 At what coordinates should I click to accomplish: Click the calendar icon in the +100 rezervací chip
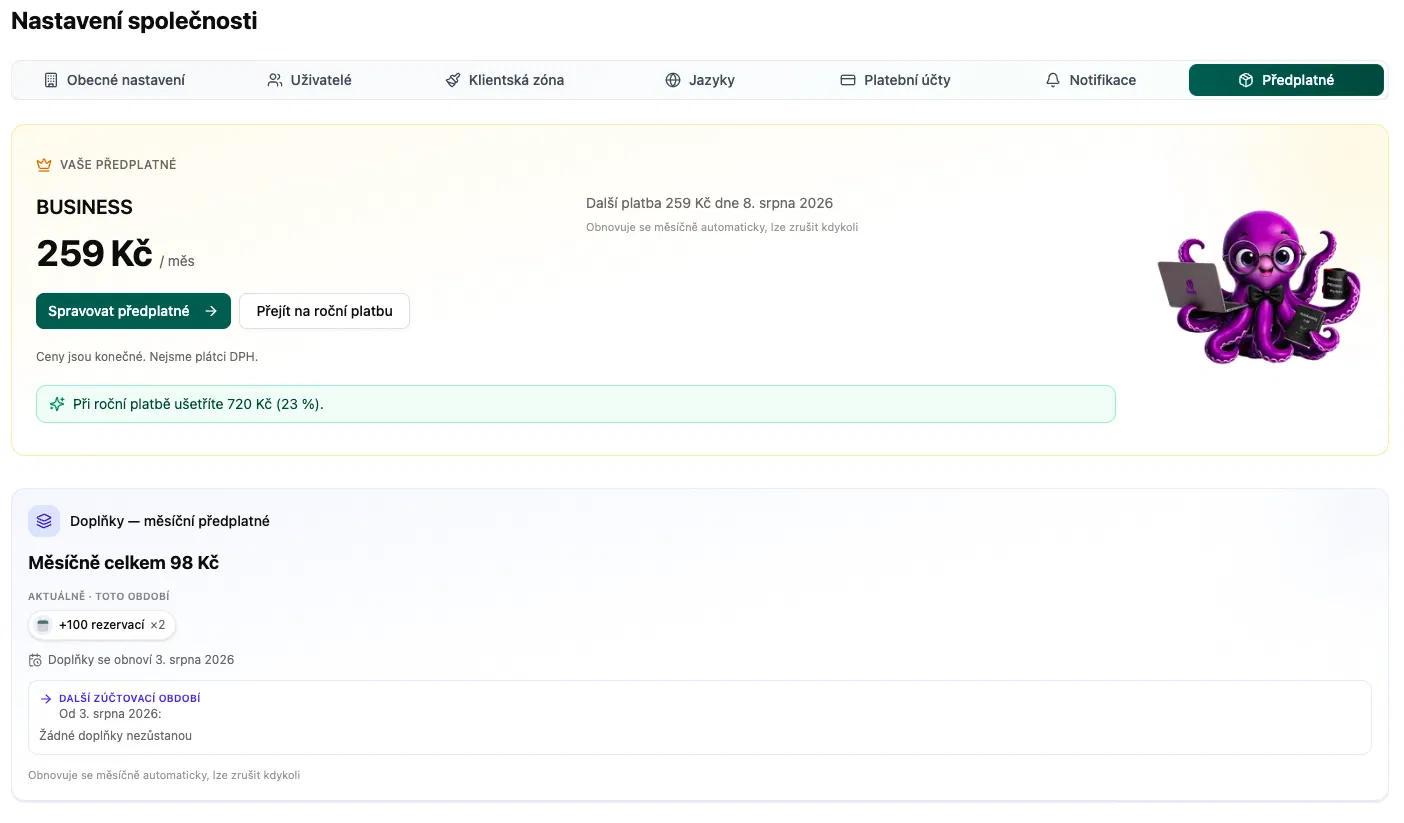click(43, 625)
